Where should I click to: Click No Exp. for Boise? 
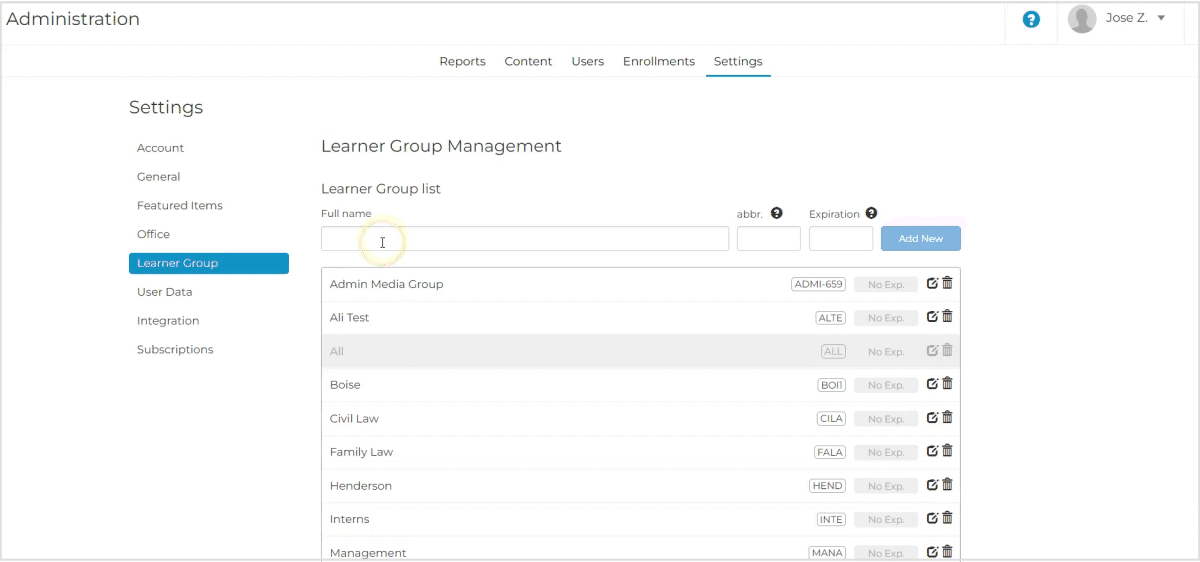886,385
